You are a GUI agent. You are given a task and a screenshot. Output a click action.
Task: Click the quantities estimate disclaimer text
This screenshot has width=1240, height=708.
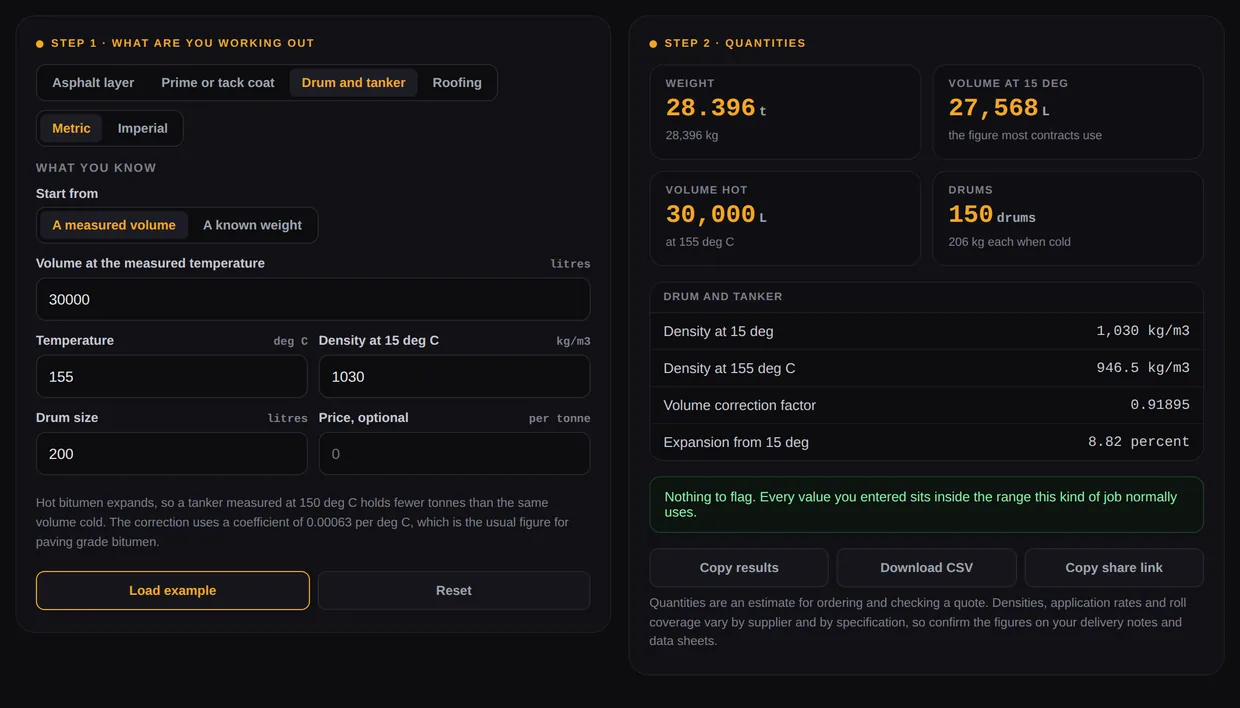pyautogui.click(x=916, y=622)
